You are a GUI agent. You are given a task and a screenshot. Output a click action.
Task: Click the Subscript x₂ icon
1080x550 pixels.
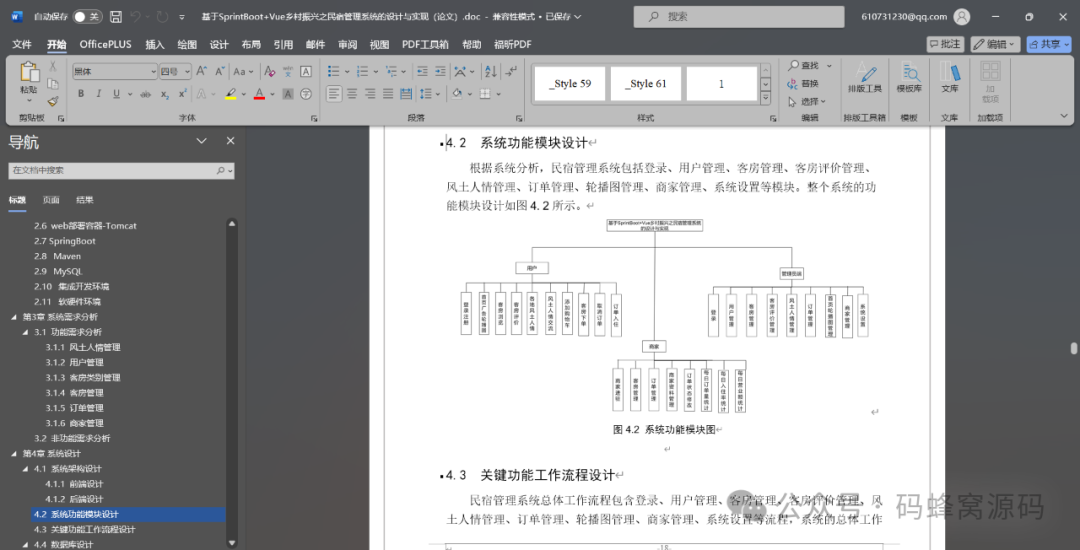[165, 94]
